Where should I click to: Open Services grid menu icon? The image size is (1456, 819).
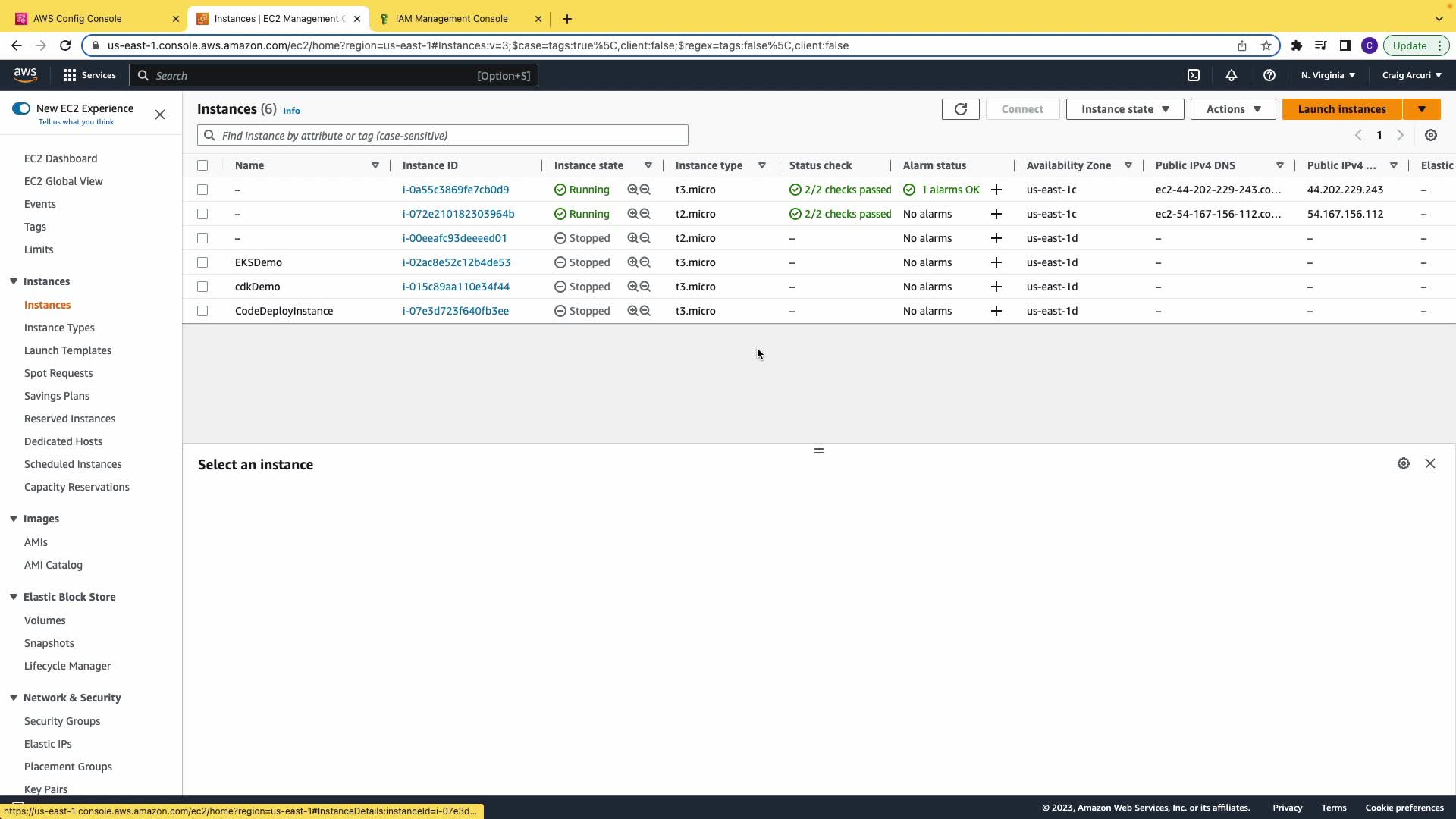tap(70, 75)
